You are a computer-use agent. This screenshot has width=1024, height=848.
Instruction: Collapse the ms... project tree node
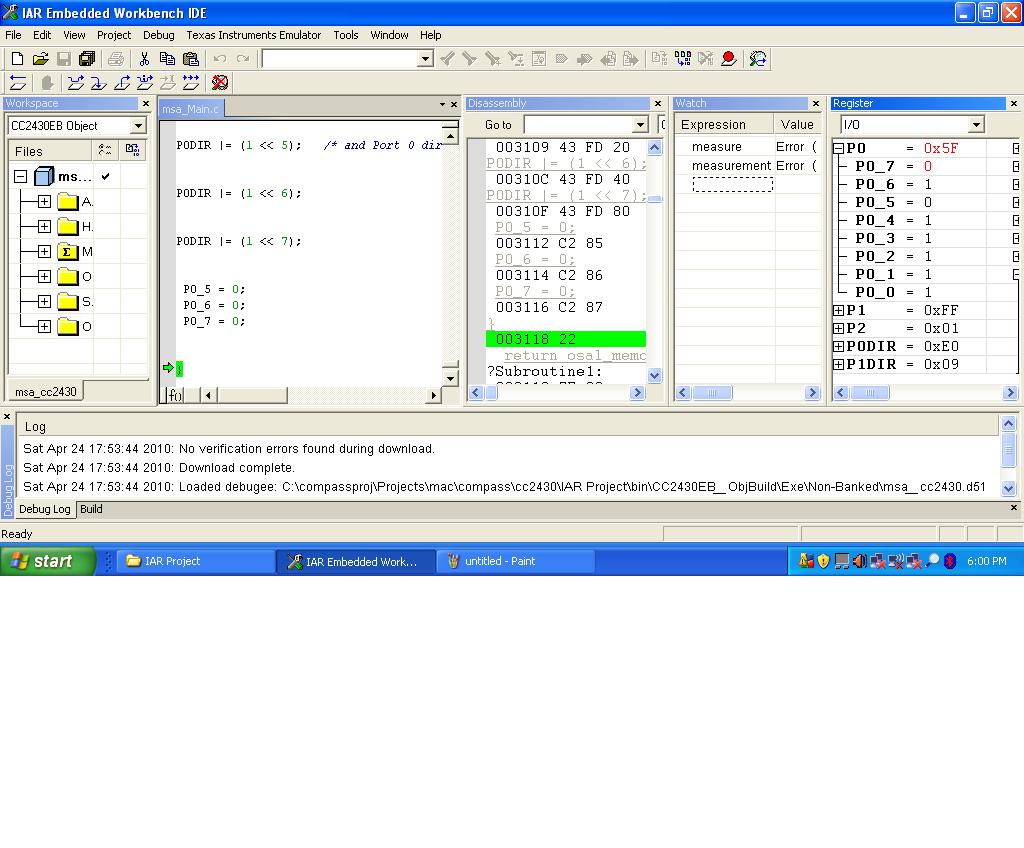point(20,176)
